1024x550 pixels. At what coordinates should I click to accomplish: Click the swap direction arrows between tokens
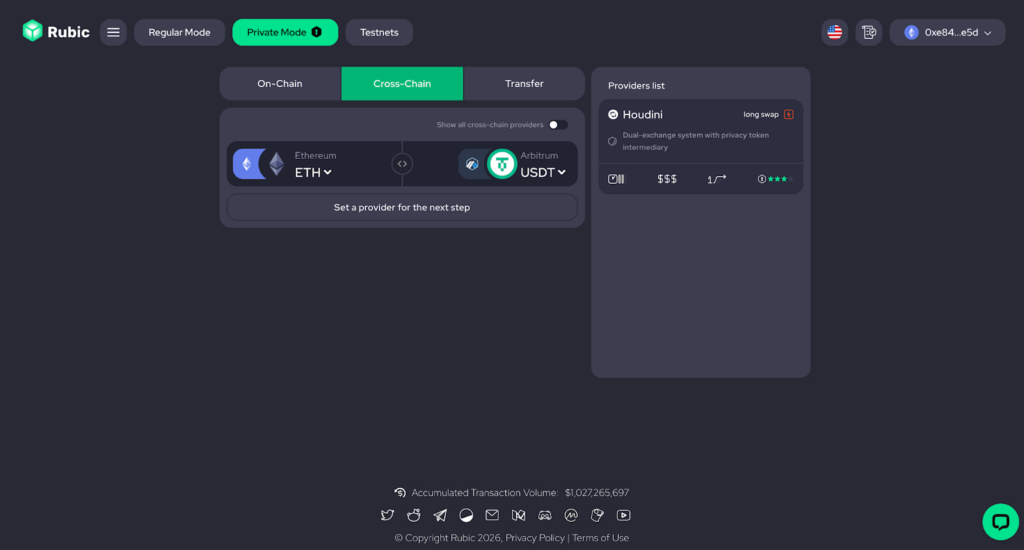pyautogui.click(x=402, y=164)
